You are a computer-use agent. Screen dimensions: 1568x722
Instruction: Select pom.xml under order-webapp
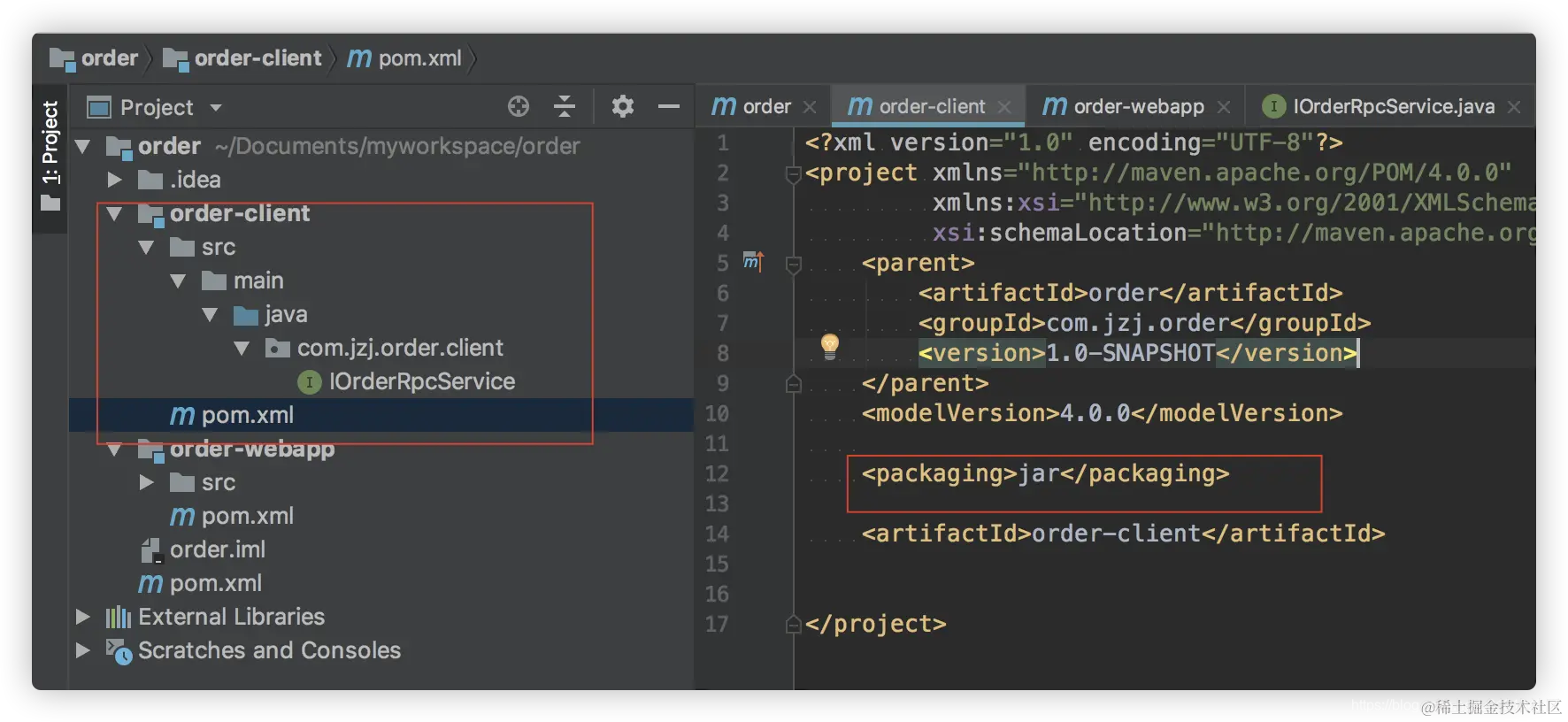tap(247, 516)
